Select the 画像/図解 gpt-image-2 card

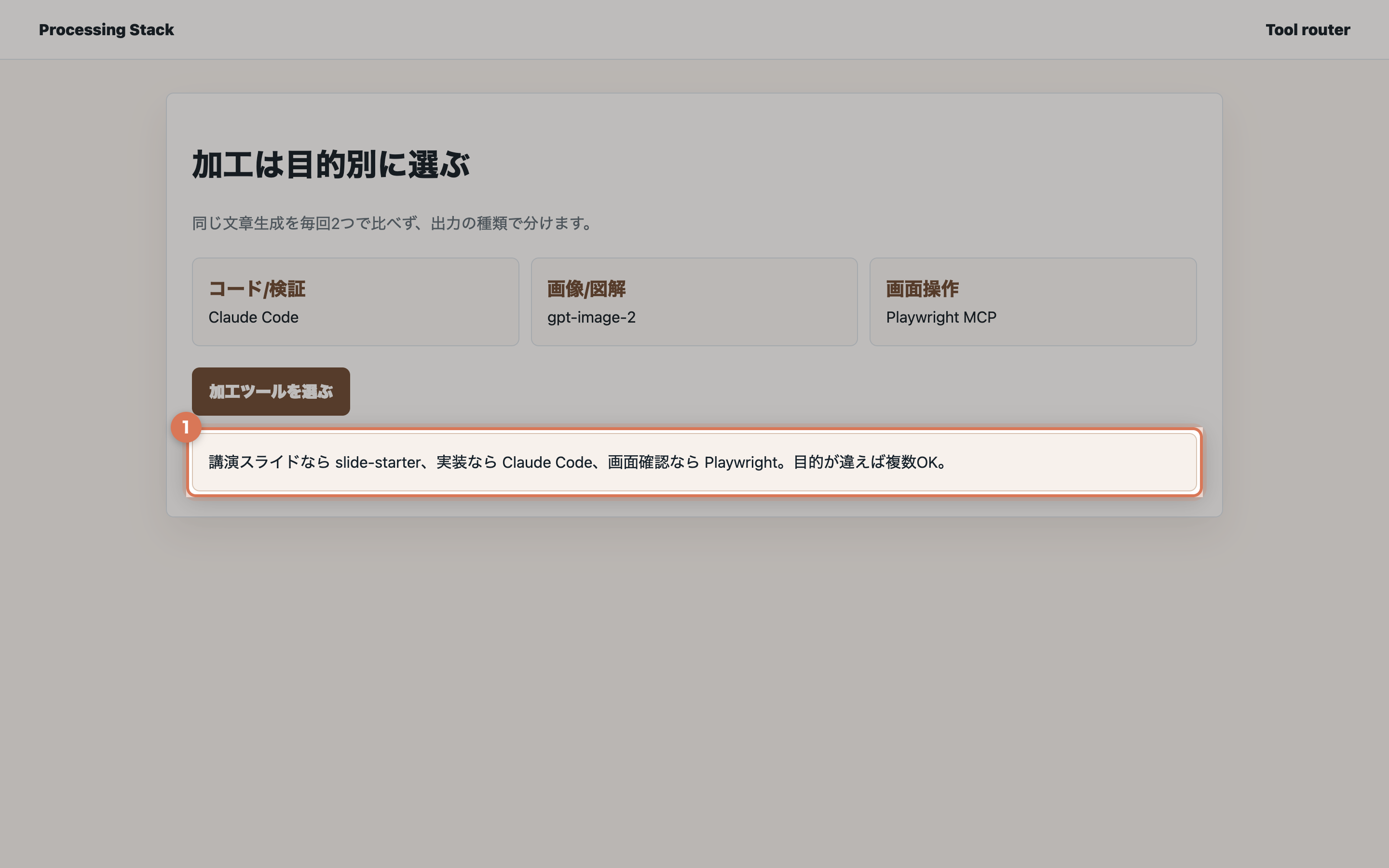click(694, 302)
